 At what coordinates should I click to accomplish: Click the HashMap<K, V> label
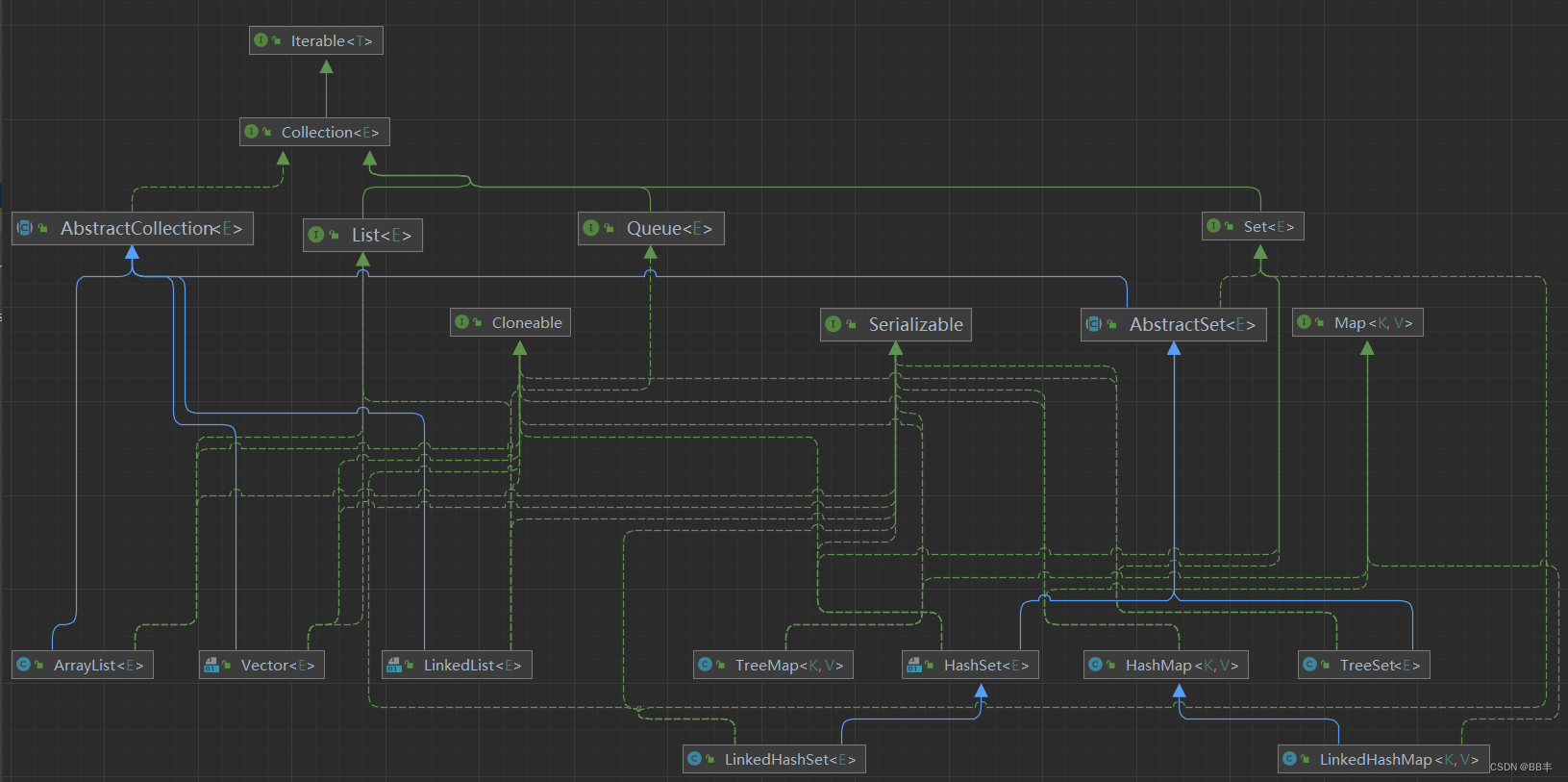[x=1182, y=665]
